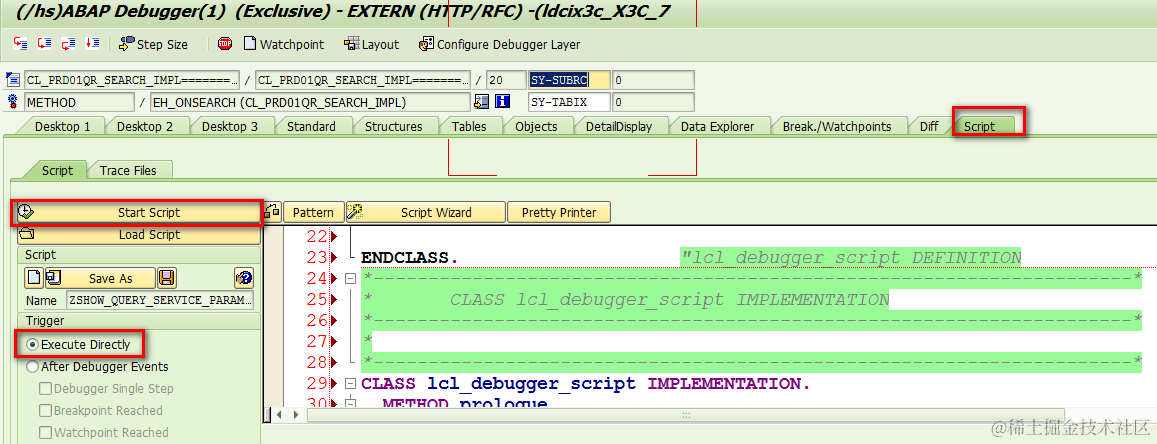
Task: Click the Script Wizard wand icon
Action: pyautogui.click(x=355, y=212)
